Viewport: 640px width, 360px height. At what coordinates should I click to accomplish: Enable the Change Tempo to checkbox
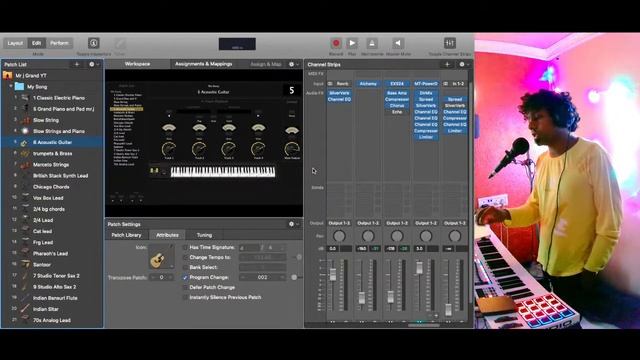pos(185,257)
